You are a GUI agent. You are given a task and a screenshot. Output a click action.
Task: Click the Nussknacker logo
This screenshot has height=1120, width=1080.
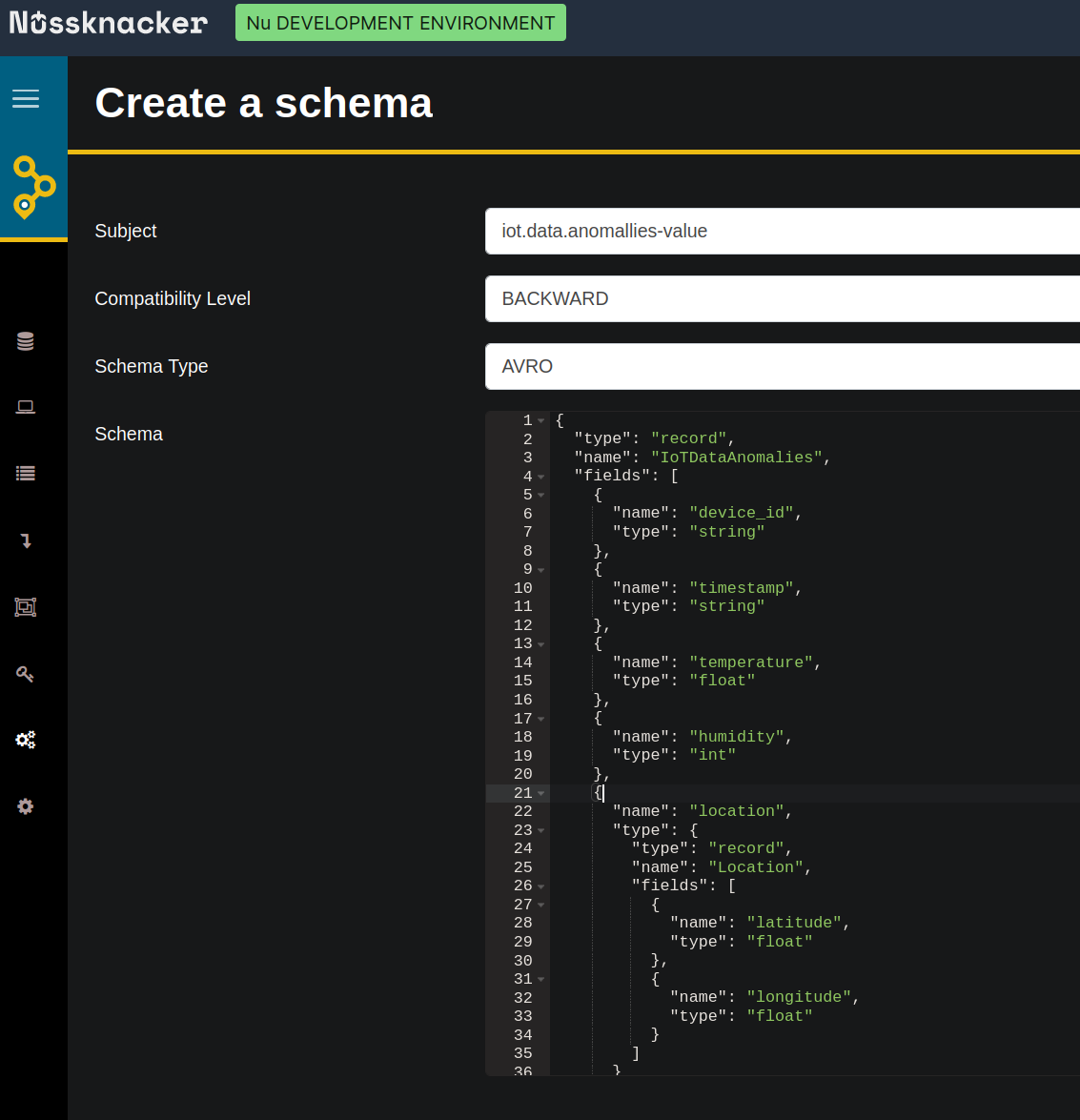[109, 23]
